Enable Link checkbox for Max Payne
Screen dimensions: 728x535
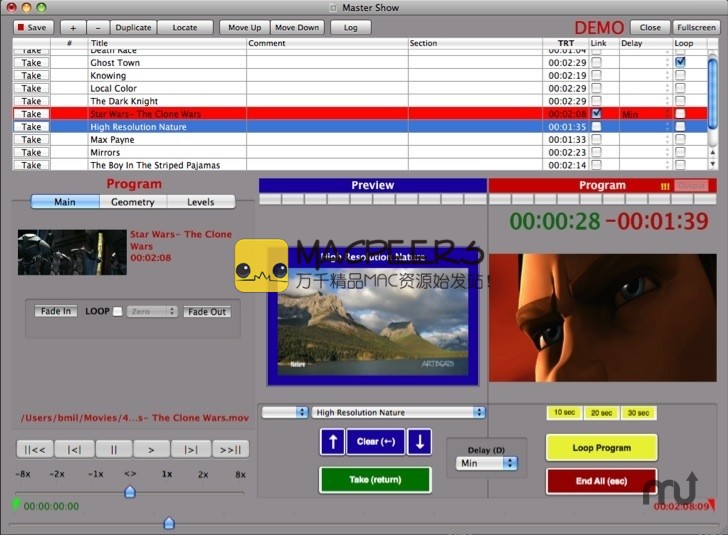(x=597, y=139)
